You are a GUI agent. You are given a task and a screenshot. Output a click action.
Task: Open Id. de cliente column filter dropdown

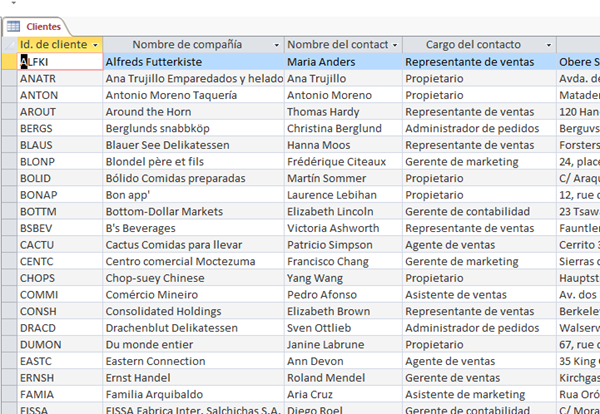pos(95,45)
